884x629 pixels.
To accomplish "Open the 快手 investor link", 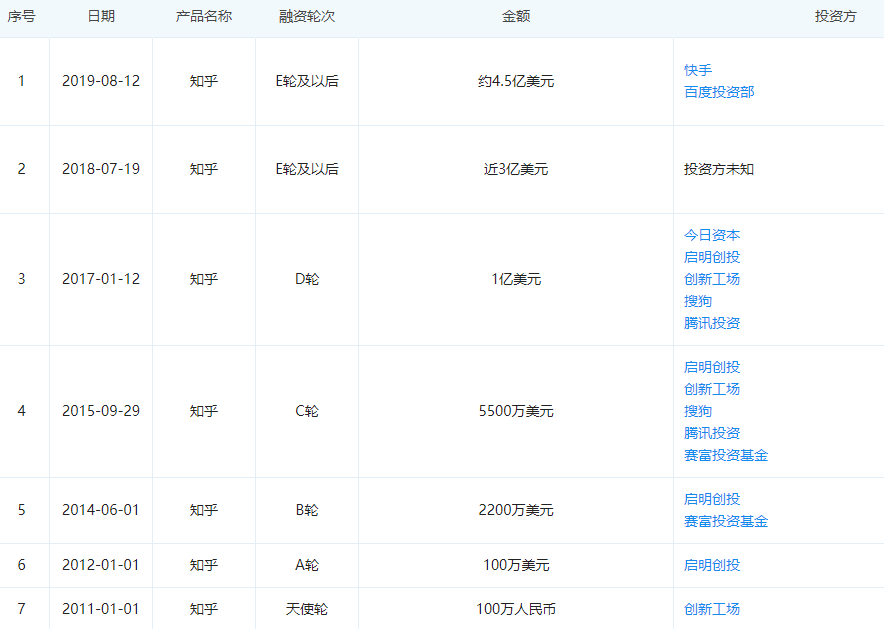I will coord(698,70).
